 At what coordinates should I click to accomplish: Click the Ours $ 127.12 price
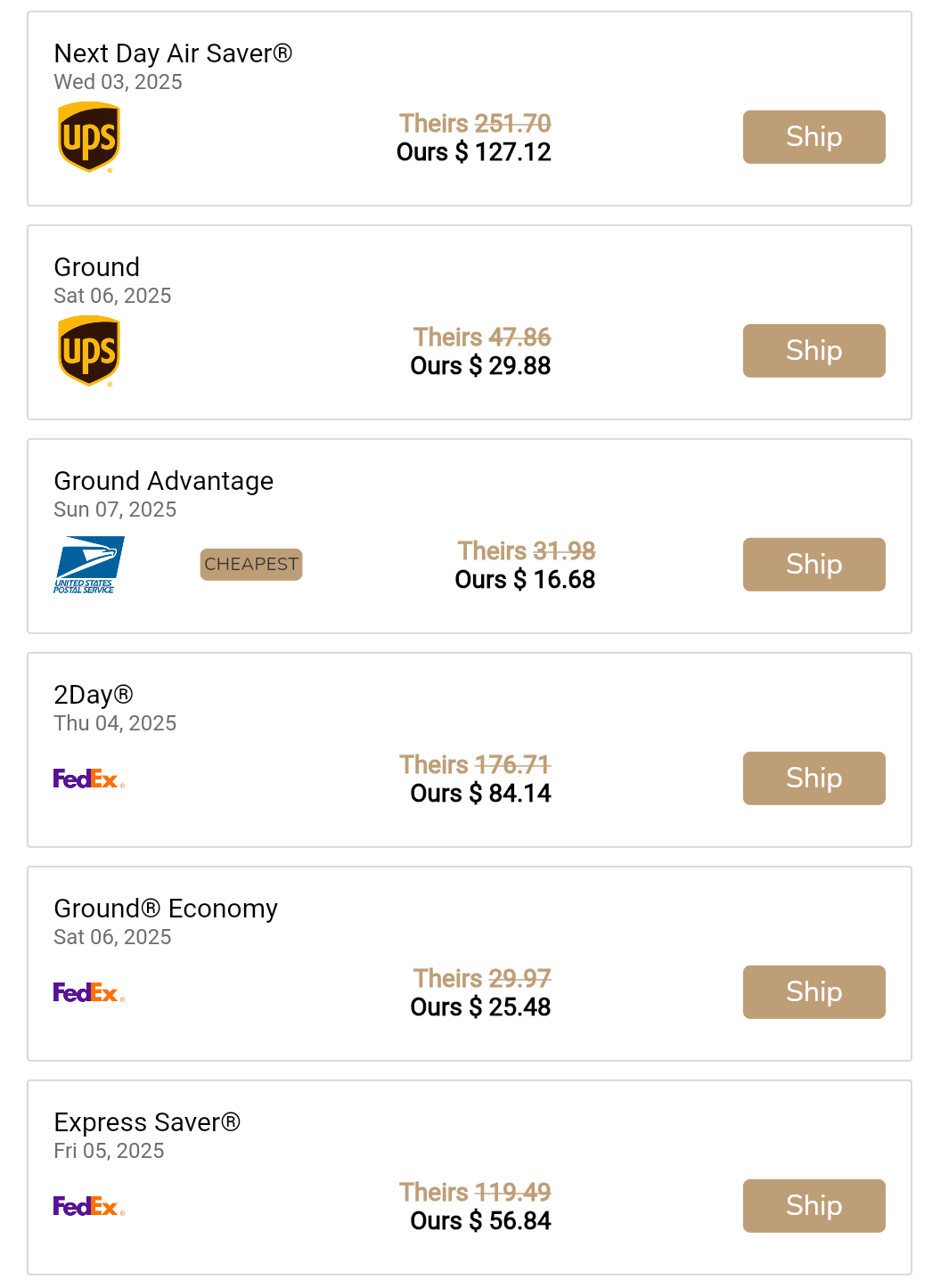474,152
